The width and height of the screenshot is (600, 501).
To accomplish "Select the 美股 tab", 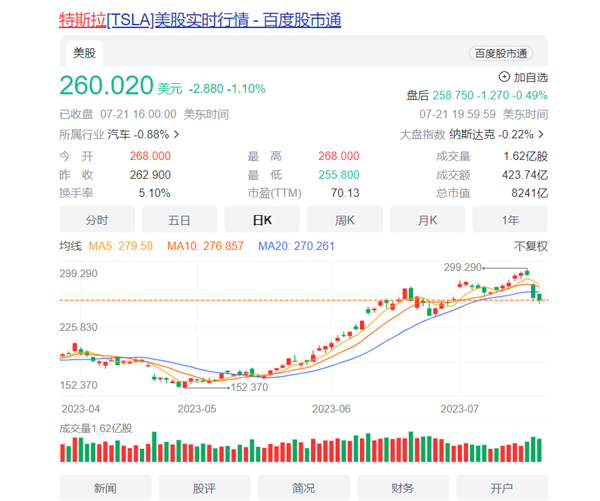I will [x=84, y=53].
